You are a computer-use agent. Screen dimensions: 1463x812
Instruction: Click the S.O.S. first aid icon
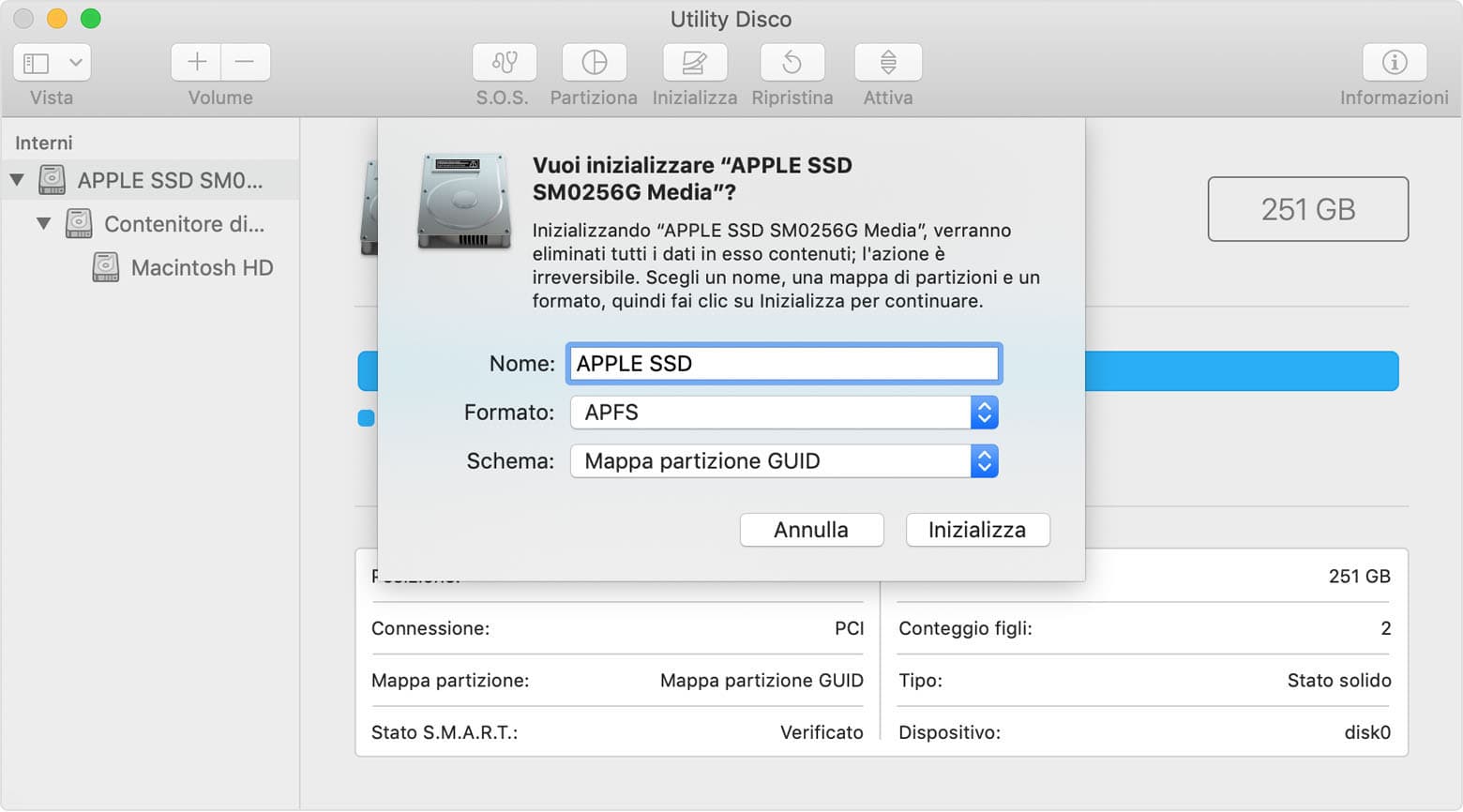pos(505,63)
